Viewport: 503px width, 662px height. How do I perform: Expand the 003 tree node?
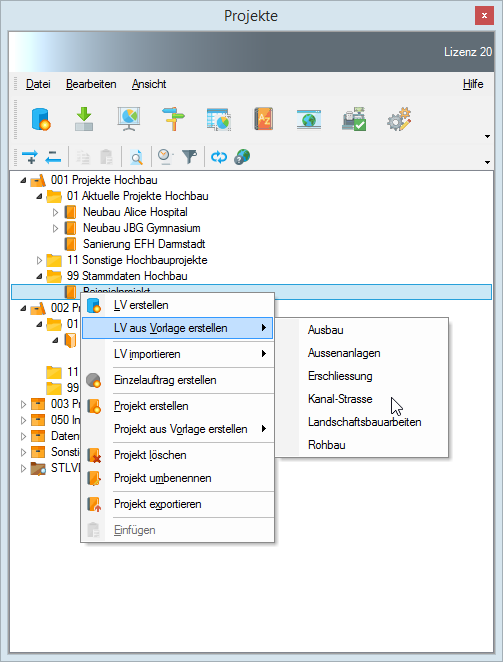pyautogui.click(x=23, y=404)
